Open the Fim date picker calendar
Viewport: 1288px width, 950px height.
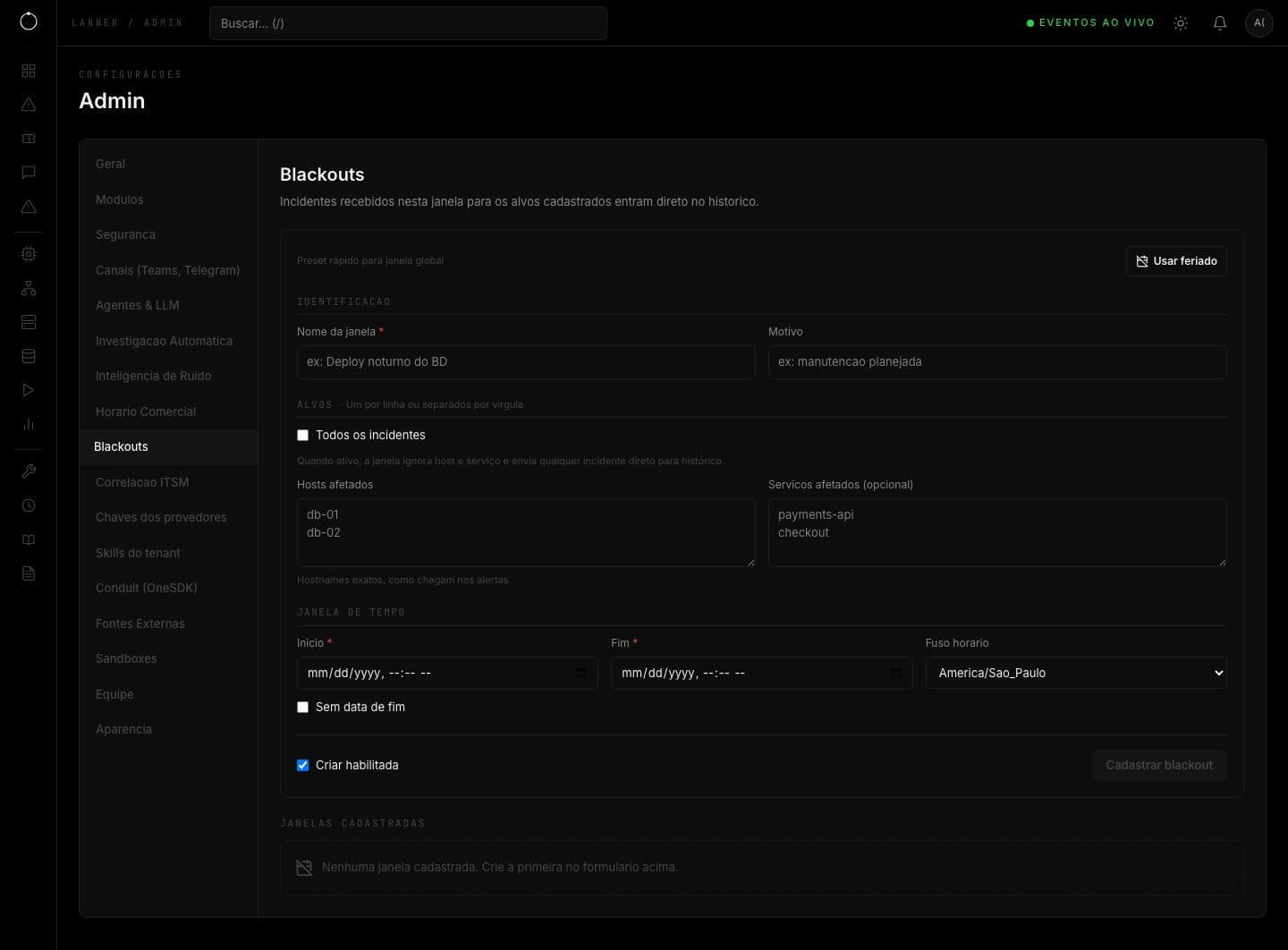(895, 673)
